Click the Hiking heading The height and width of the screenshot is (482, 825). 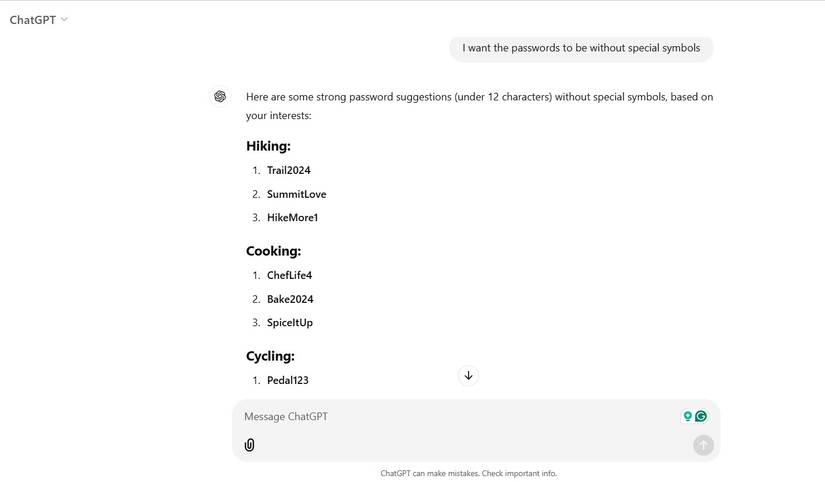click(268, 146)
